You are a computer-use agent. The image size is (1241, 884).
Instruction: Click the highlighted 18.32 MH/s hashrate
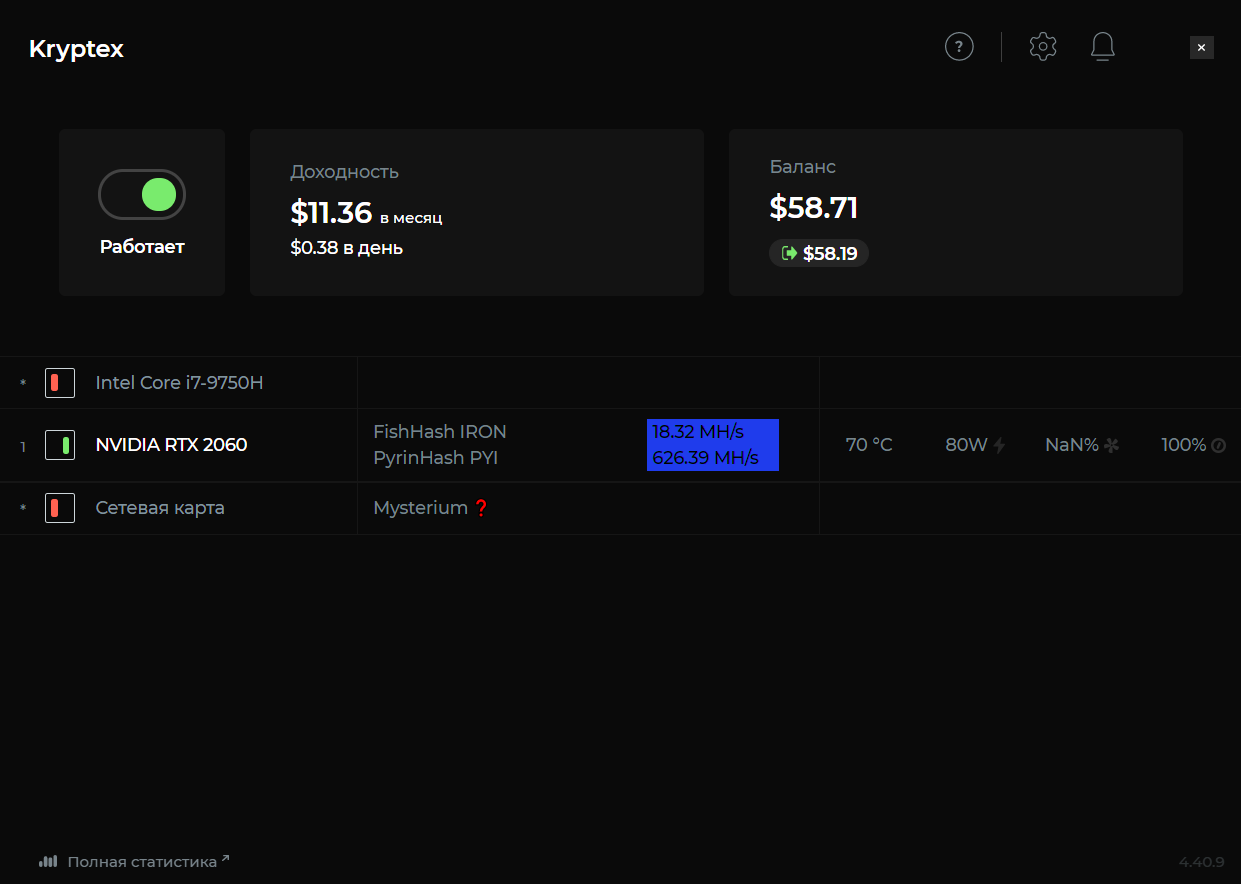698,432
